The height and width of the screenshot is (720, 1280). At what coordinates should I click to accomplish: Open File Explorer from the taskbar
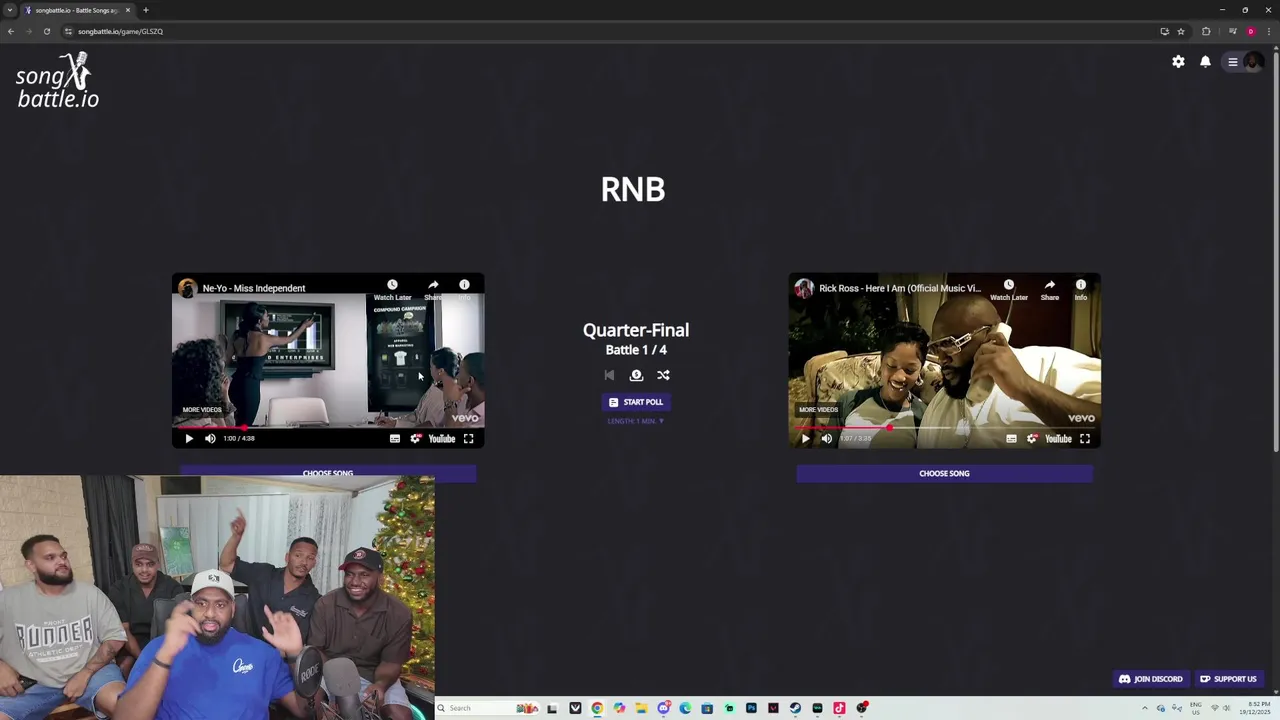(x=641, y=708)
